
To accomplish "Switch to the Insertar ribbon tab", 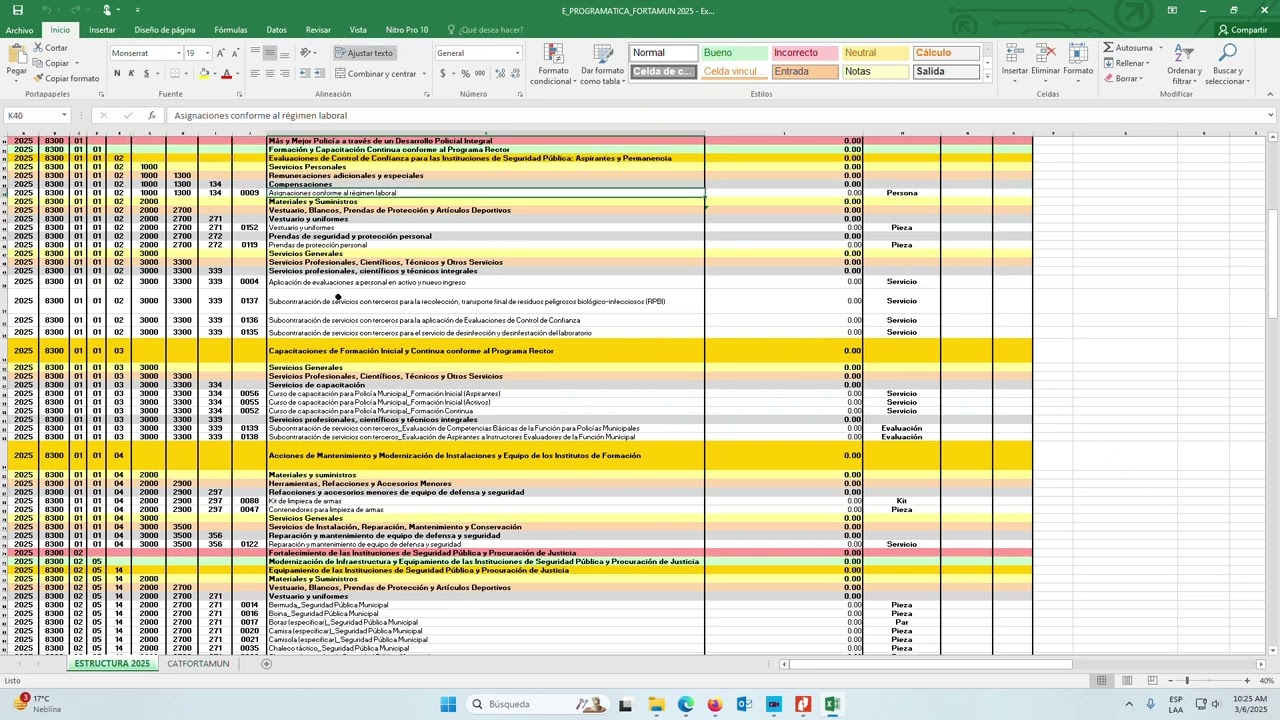I will 102,30.
